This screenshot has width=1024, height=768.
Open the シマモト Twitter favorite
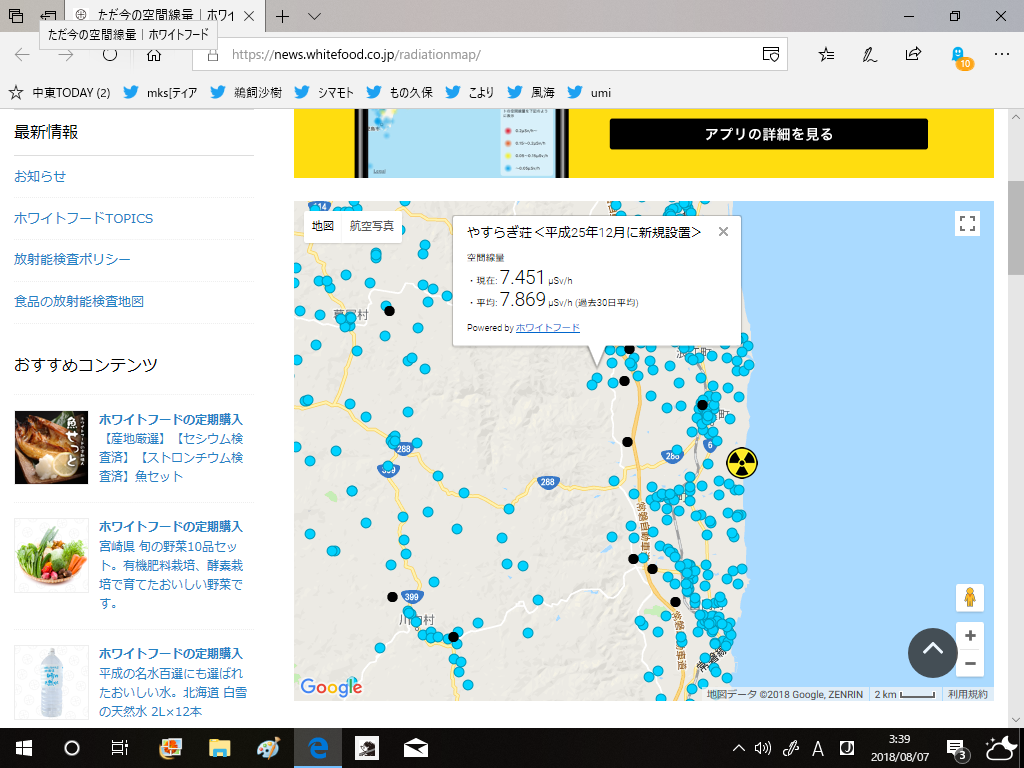[x=323, y=93]
